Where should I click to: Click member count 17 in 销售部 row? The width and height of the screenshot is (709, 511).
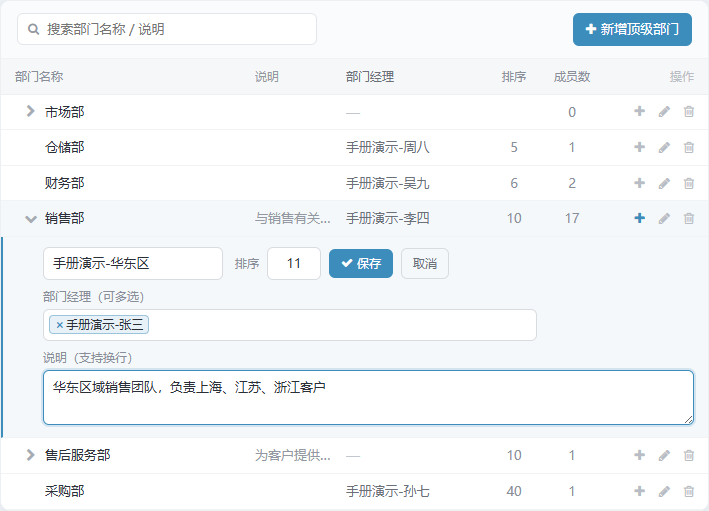coord(572,218)
